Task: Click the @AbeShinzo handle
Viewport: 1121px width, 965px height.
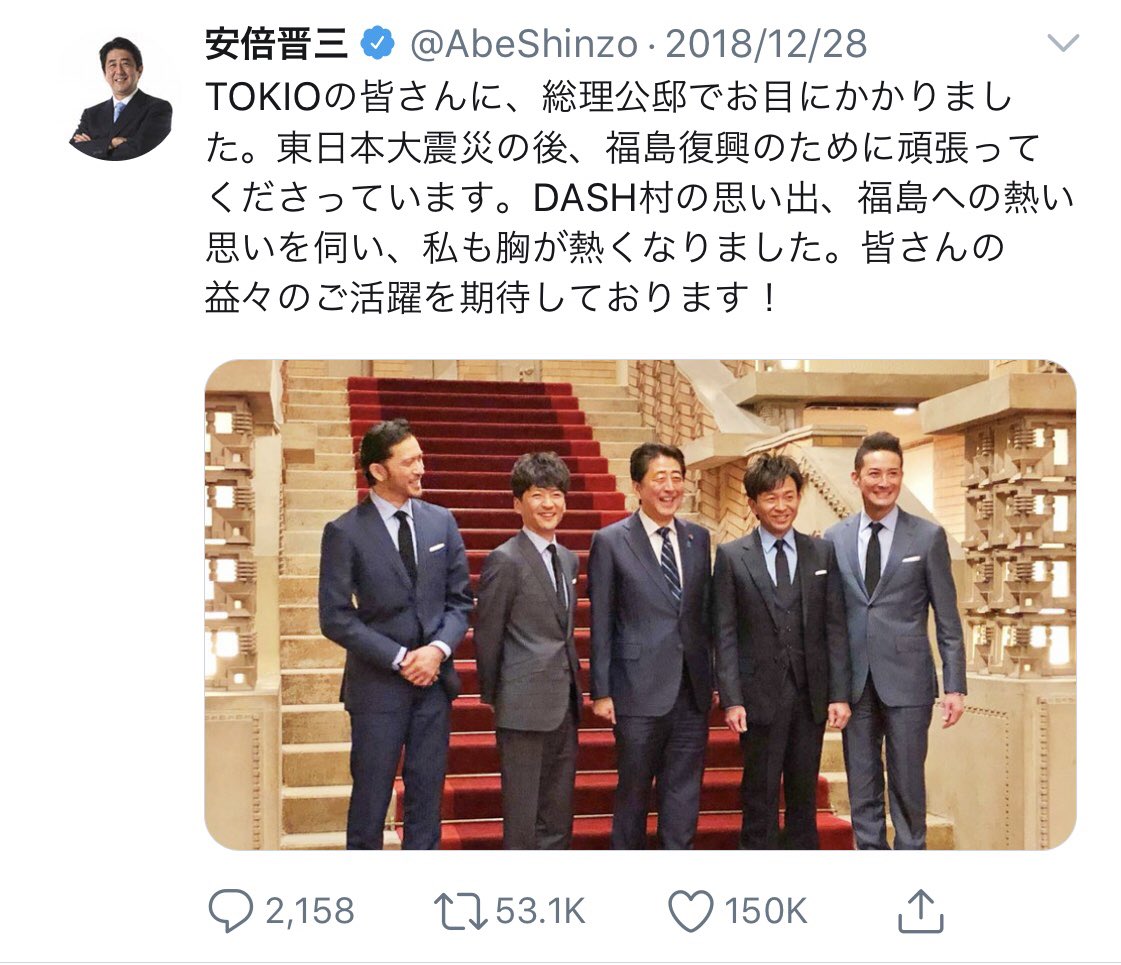Action: (524, 44)
